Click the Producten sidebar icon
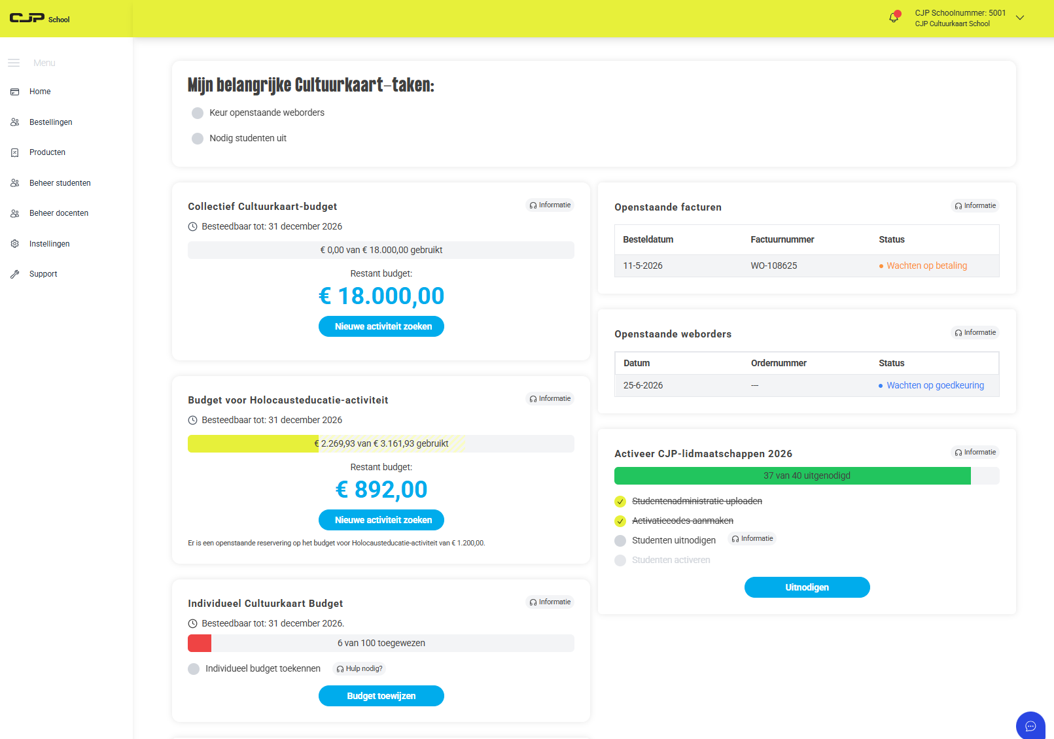This screenshot has width=1054, height=739. coord(15,153)
